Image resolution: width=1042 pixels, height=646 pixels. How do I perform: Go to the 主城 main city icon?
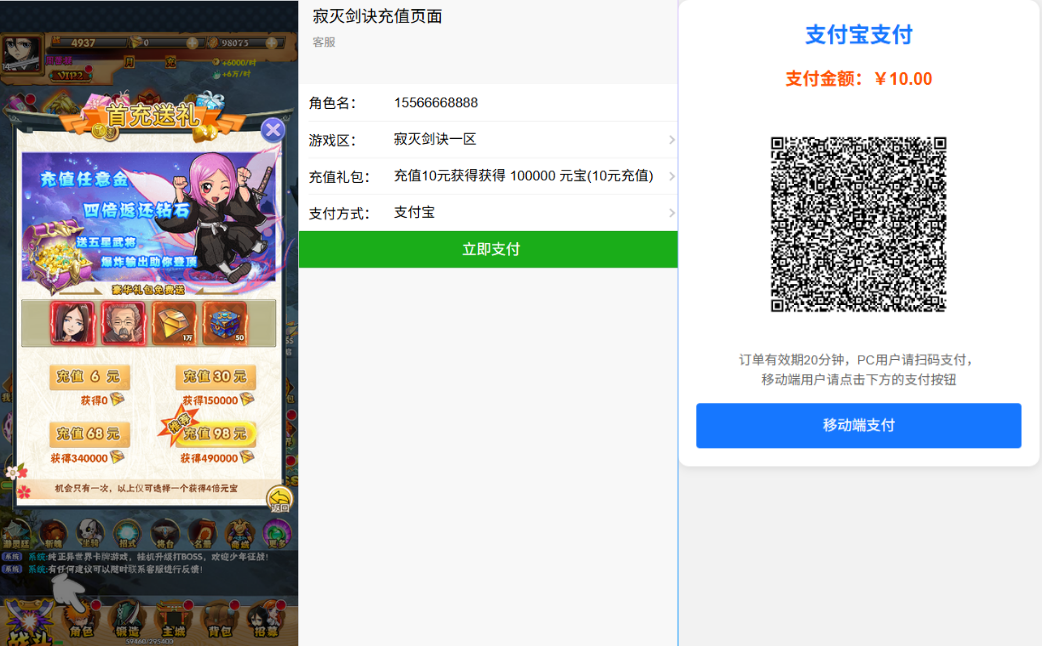pos(173,619)
